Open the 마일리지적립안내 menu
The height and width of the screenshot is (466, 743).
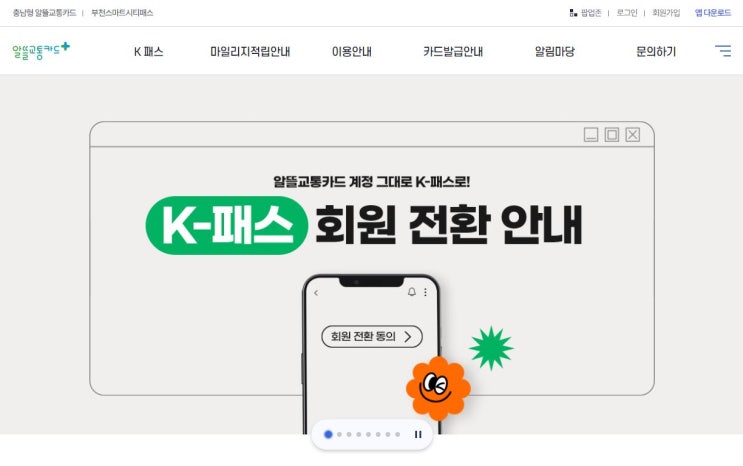click(250, 51)
